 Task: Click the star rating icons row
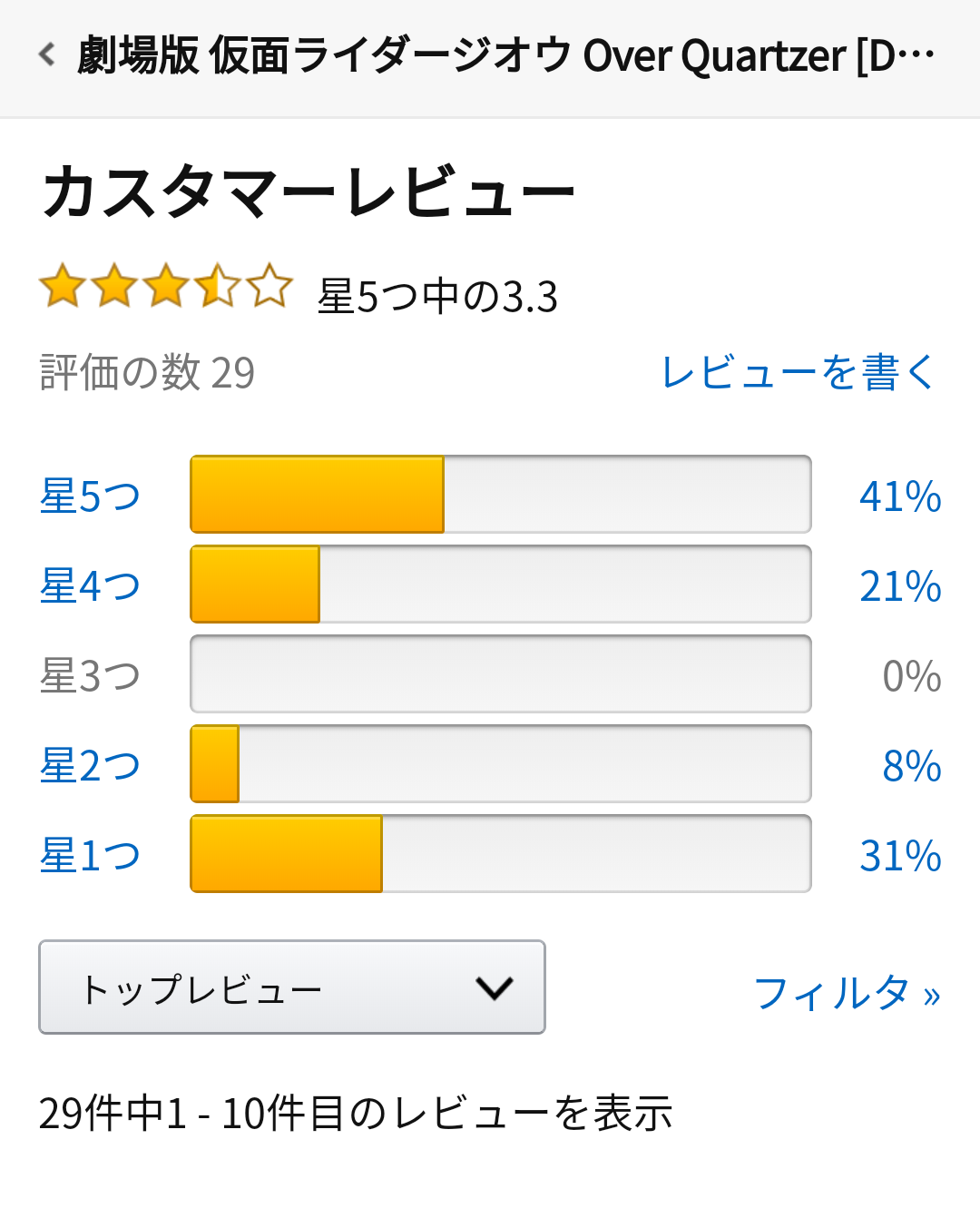[x=166, y=287]
